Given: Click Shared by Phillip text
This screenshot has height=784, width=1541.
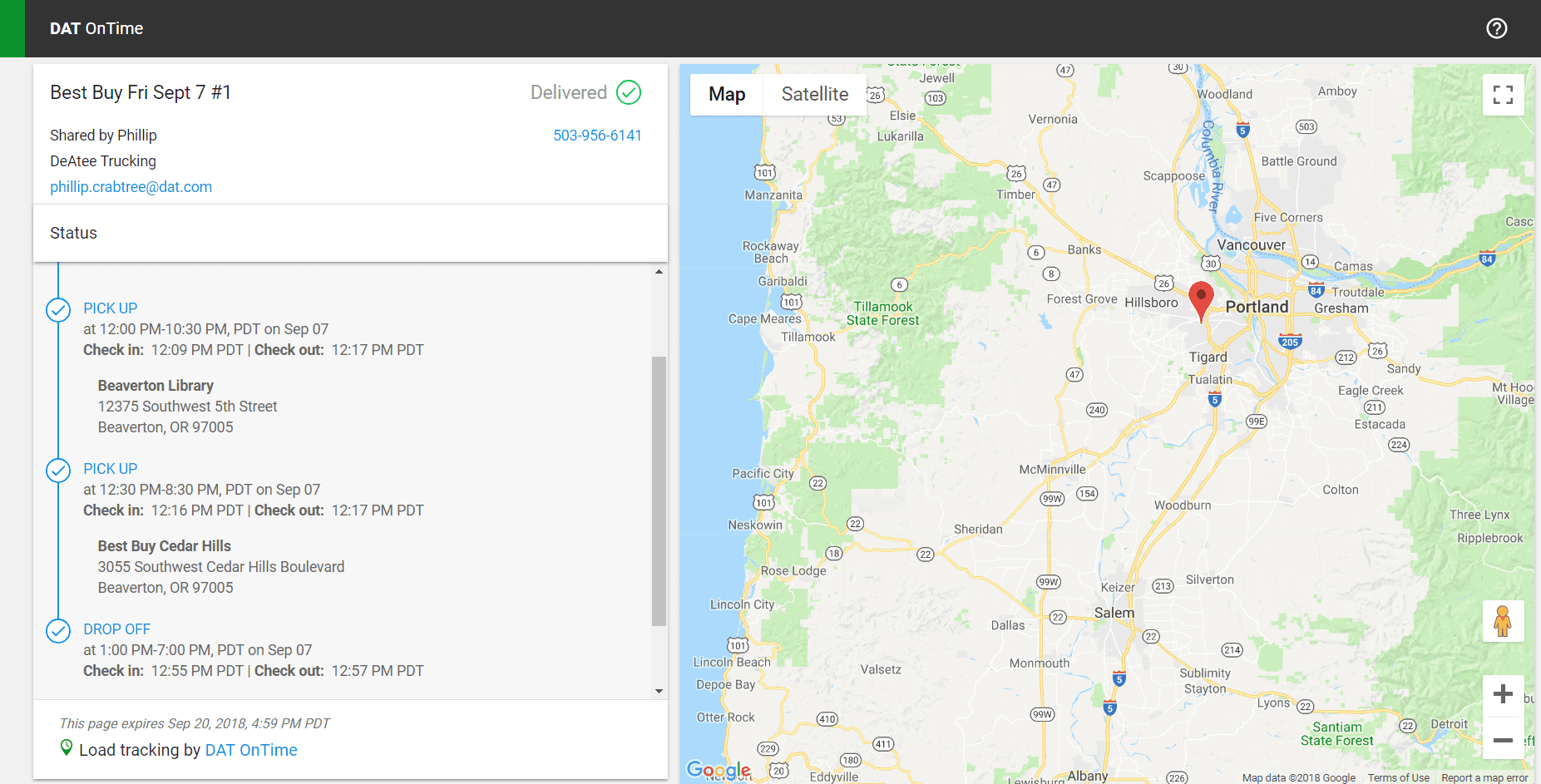Looking at the screenshot, I should pos(103,136).
